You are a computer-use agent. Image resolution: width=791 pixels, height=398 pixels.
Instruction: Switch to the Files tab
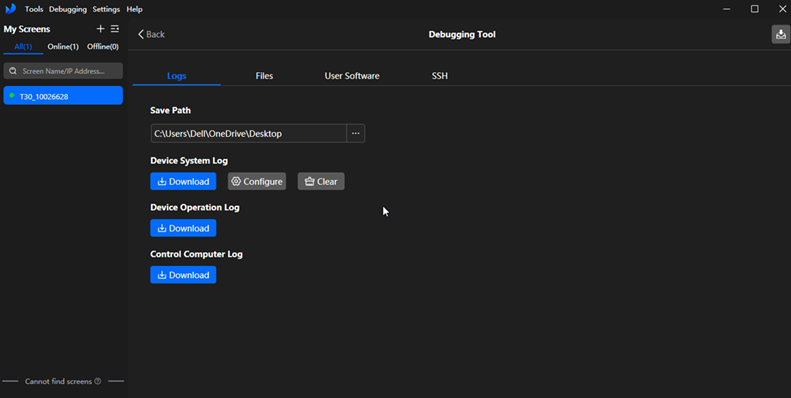tap(264, 76)
